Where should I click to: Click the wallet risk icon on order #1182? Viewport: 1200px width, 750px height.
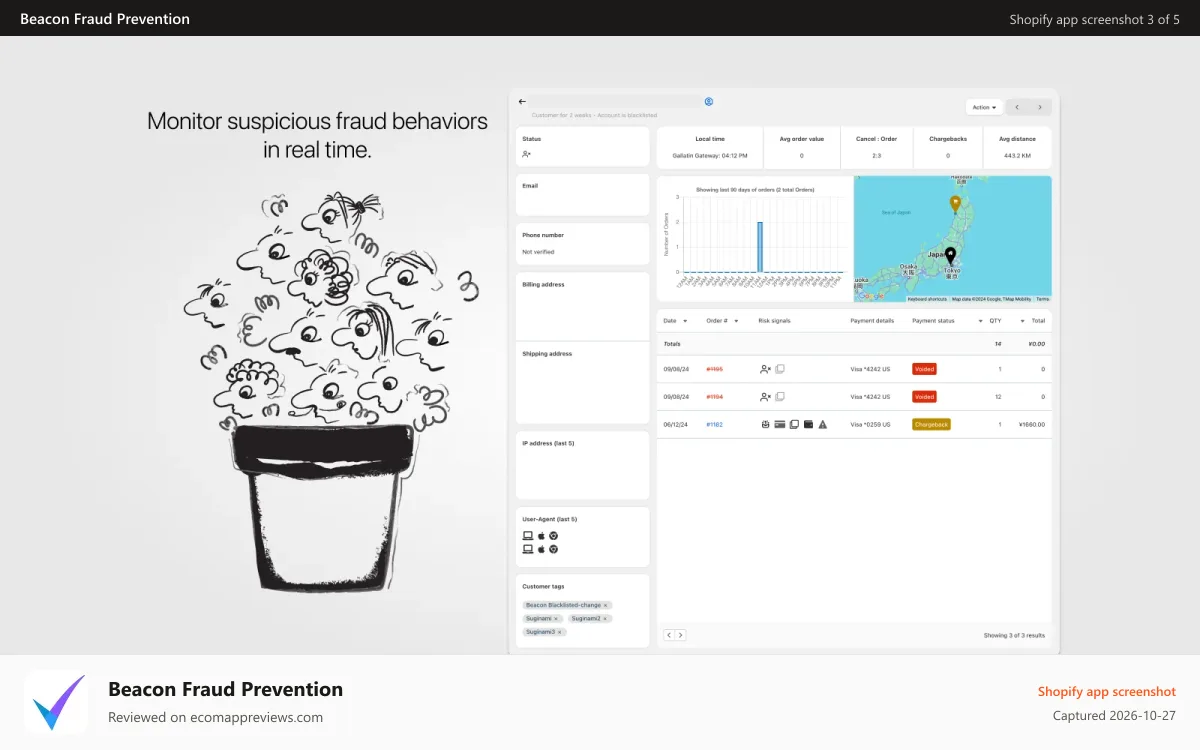tap(808, 424)
